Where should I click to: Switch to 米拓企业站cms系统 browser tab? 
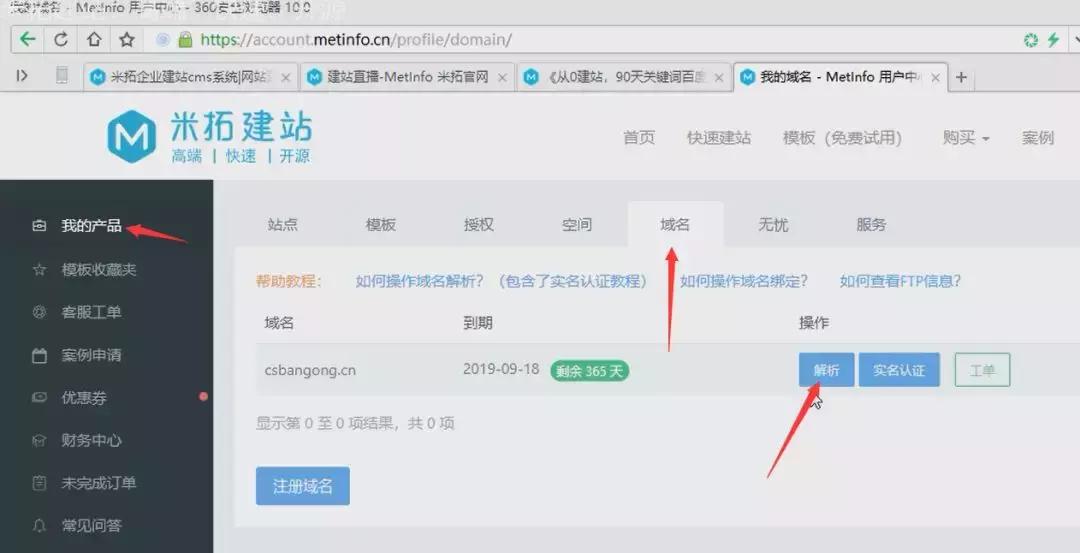tap(191, 77)
